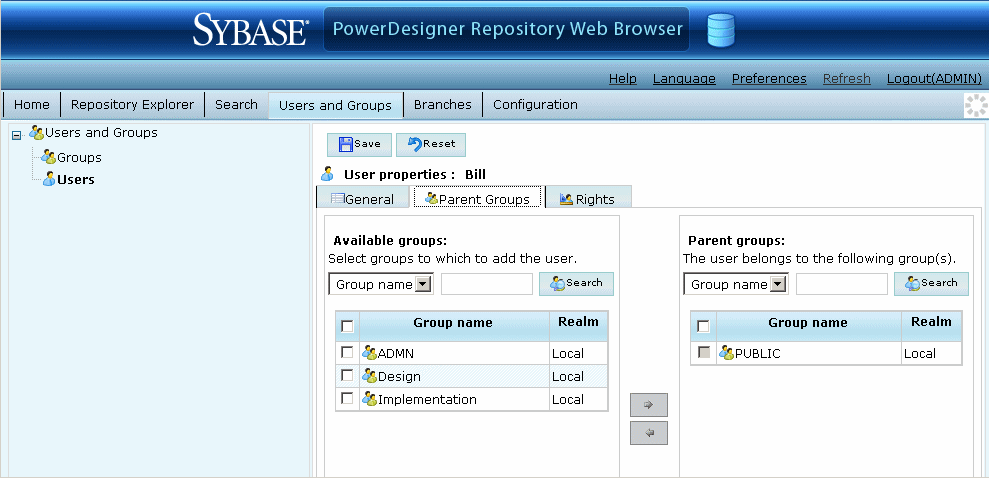Open Available groups 'Group name' dropdown
Screen dimensions: 989x478
pos(423,285)
